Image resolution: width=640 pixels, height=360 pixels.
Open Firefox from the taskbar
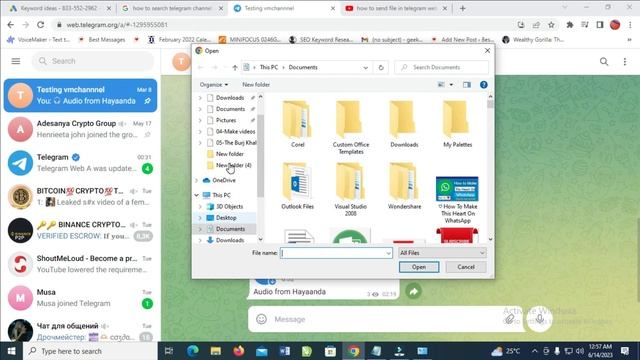(239, 351)
